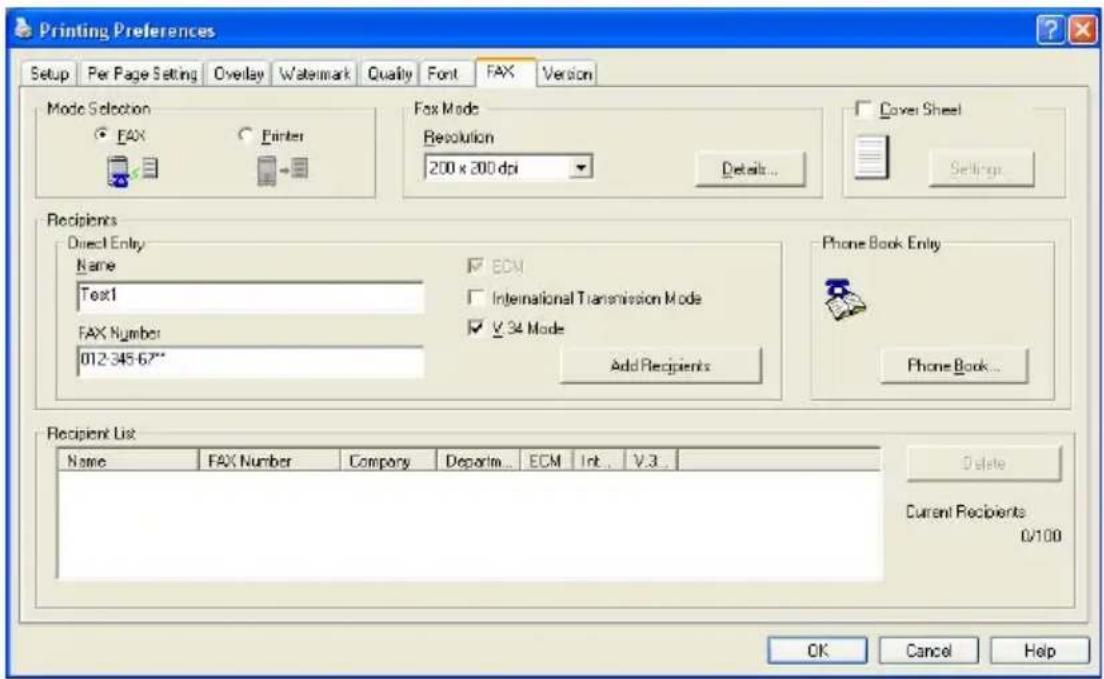Click the Departm... column header
The width and height of the screenshot is (1104, 679).
(x=479, y=461)
